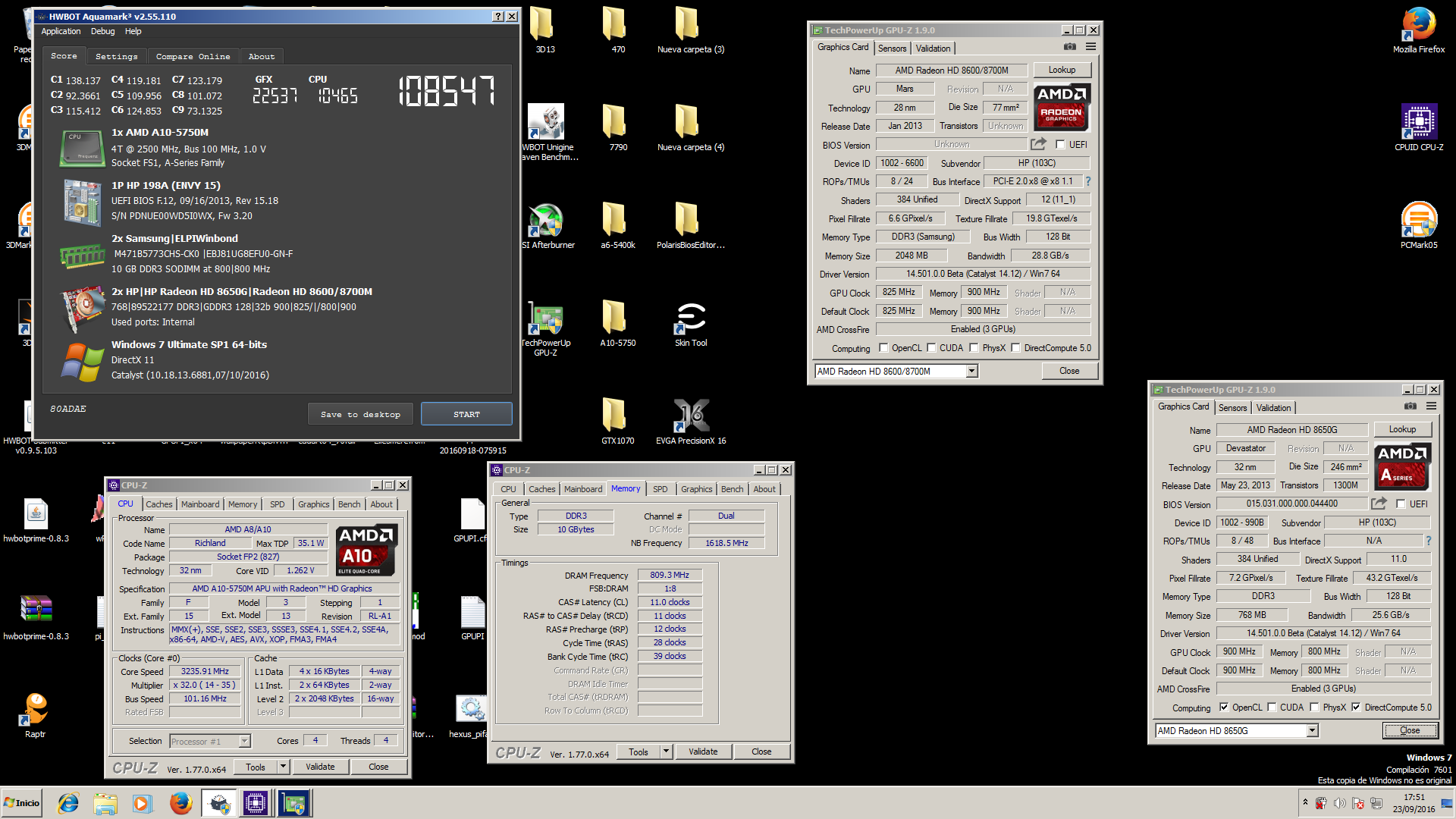The width and height of the screenshot is (1456, 819).
Task: Open Internet Explorer from taskbar
Action: (x=68, y=803)
